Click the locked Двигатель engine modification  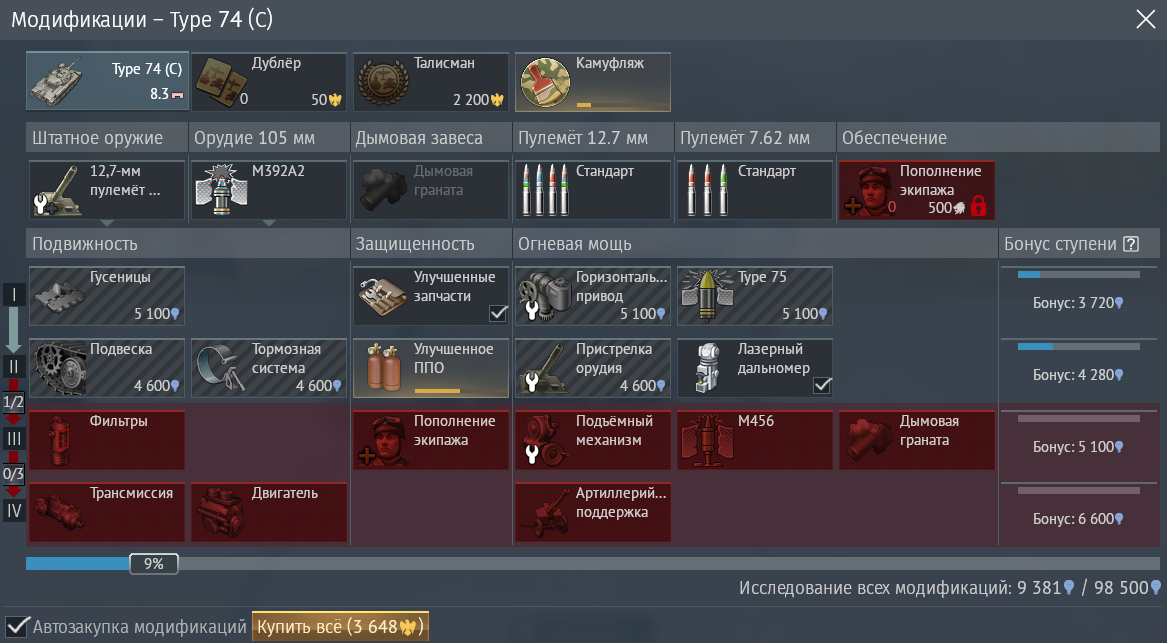pyautogui.click(x=269, y=512)
